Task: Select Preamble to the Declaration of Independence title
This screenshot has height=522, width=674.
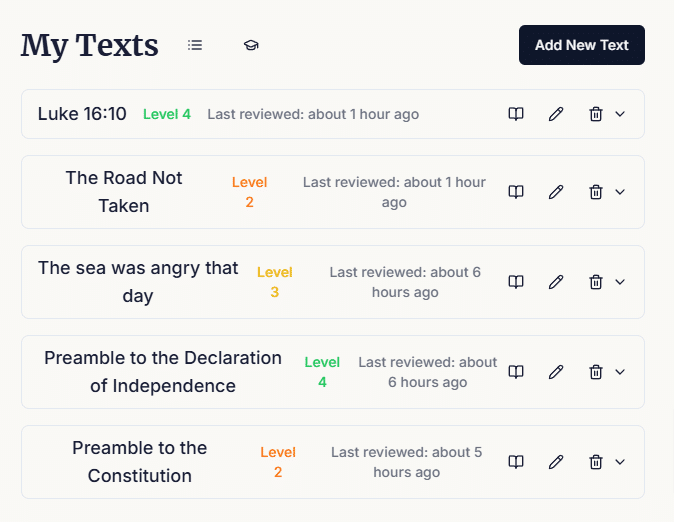Action: coord(163,372)
